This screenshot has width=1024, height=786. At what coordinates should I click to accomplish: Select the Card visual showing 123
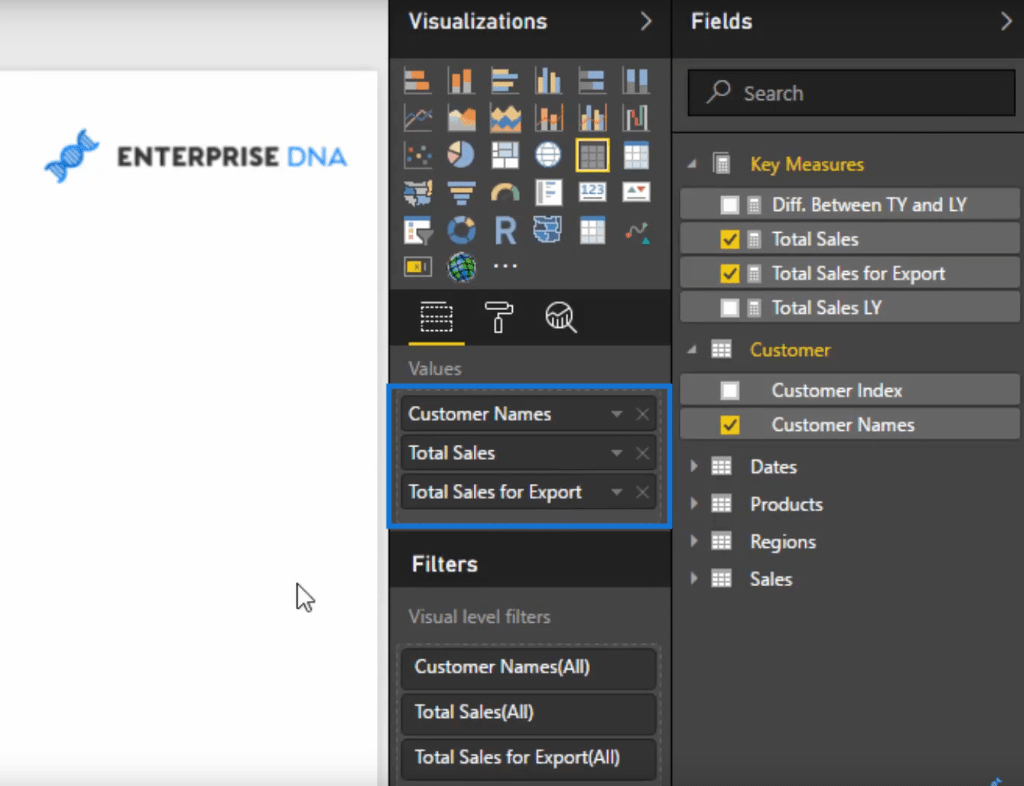[x=592, y=193]
